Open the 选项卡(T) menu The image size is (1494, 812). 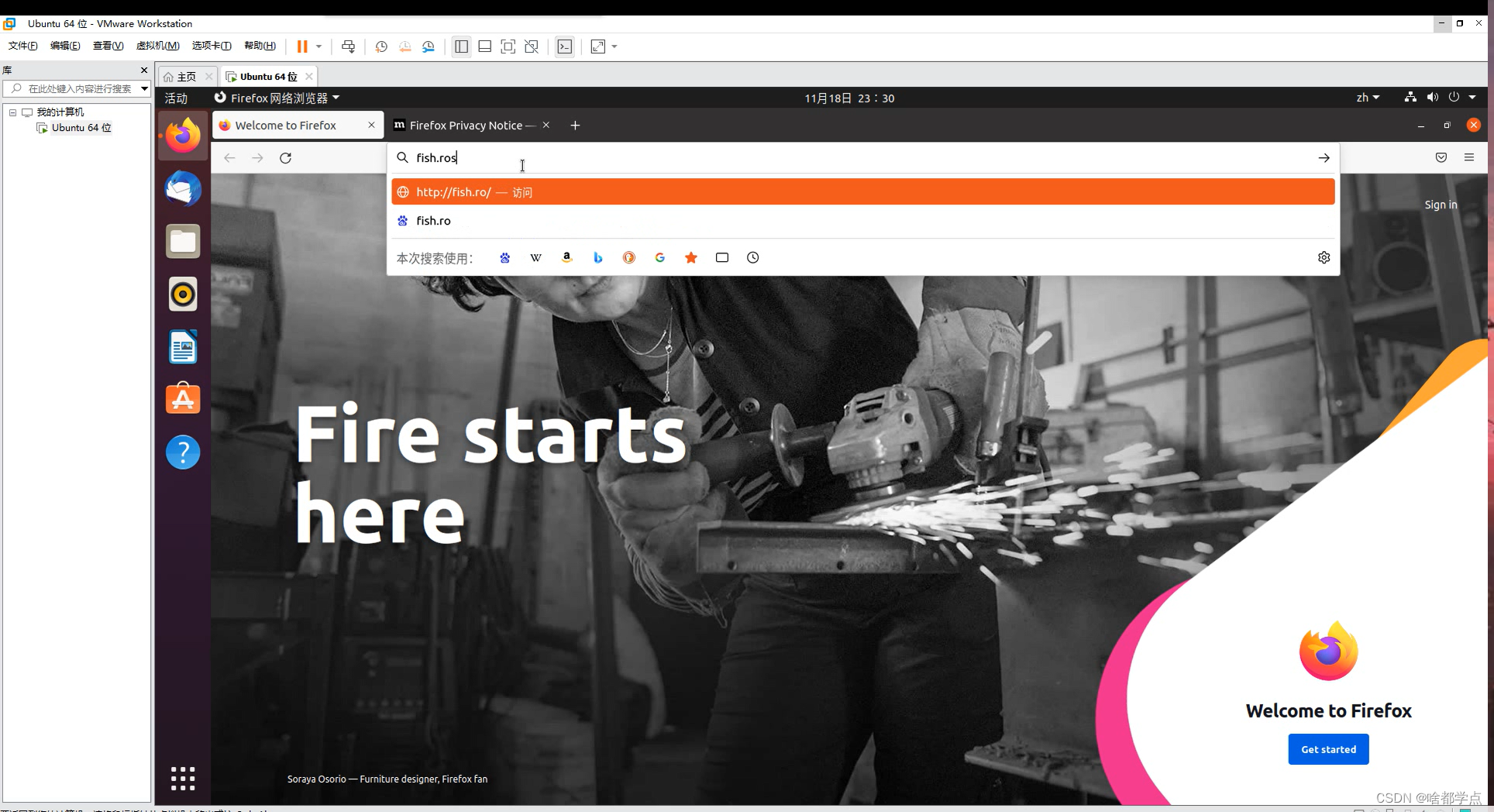click(212, 46)
